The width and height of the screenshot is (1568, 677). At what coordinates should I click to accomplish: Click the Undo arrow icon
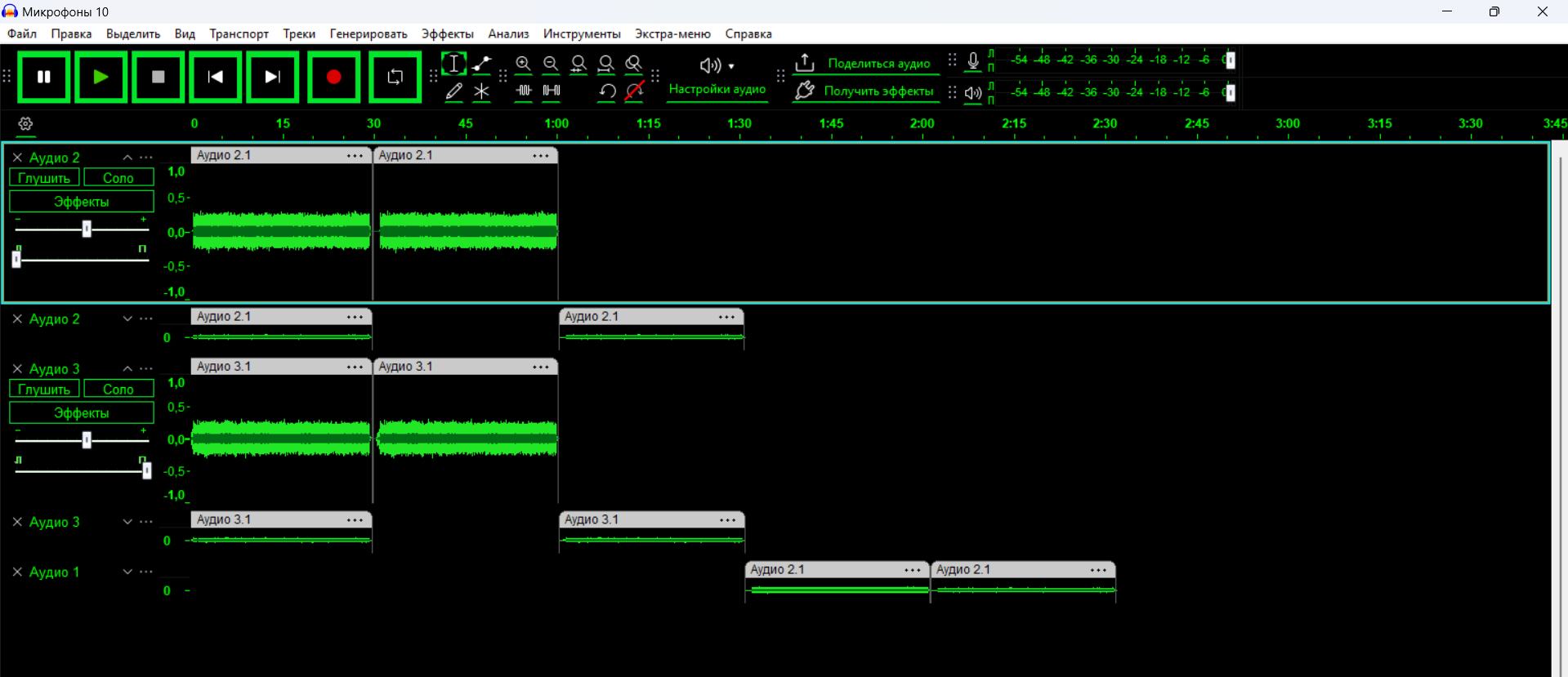point(606,91)
